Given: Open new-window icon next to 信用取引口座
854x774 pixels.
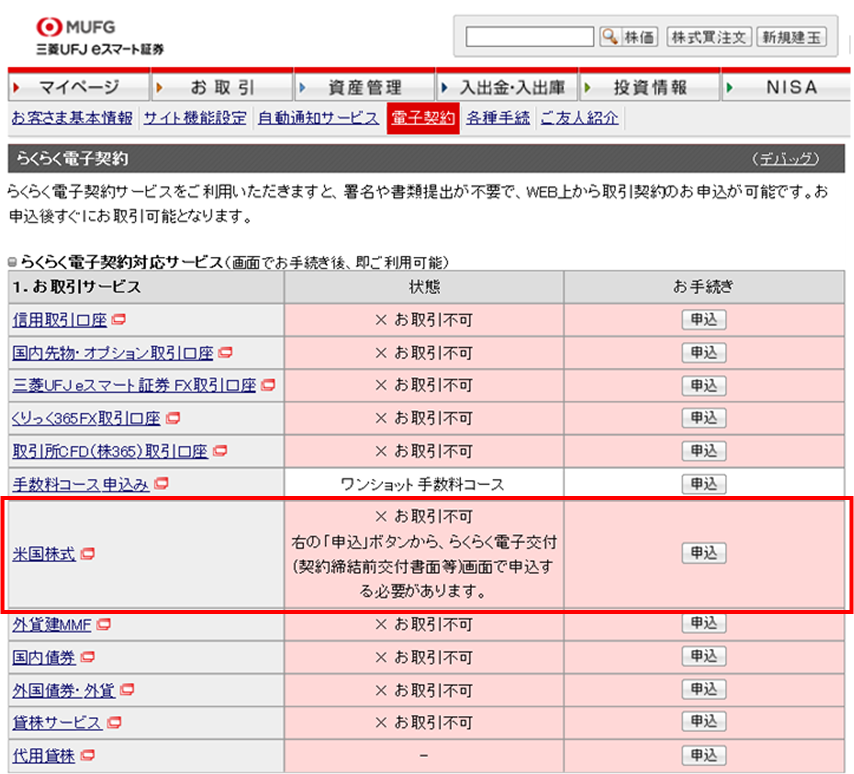Looking at the screenshot, I should pyautogui.click(x=118, y=321).
